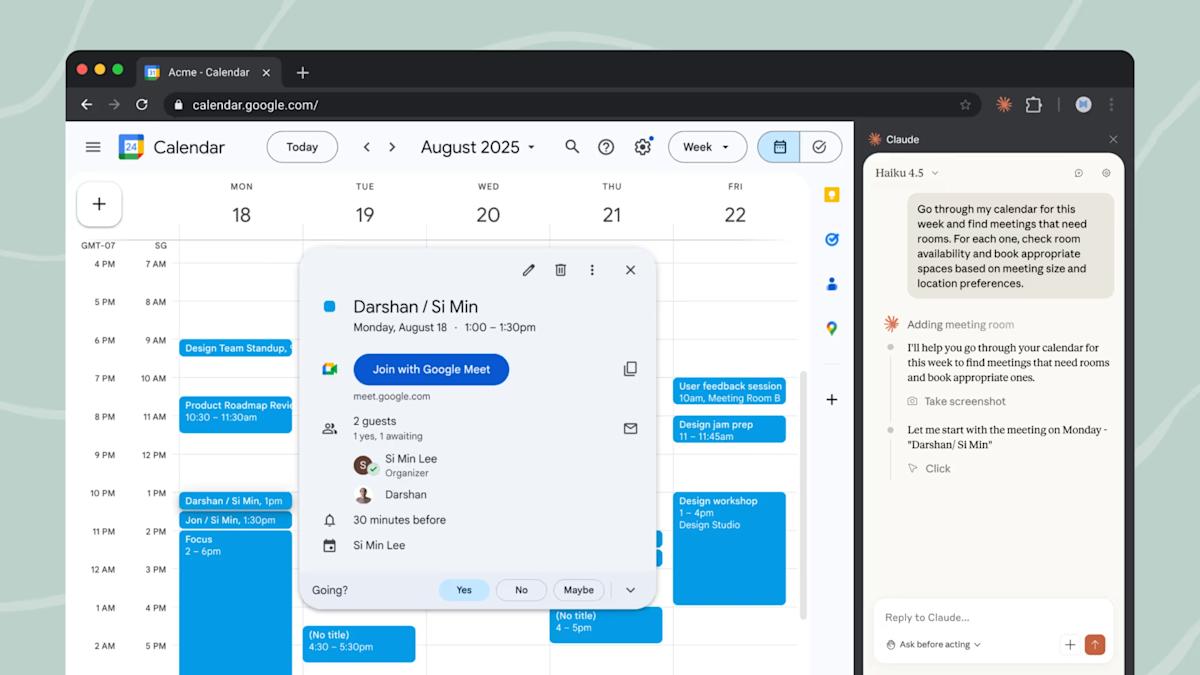Delete the Darshan / Si Min event
Image resolution: width=1200 pixels, height=675 pixels.
coord(560,269)
